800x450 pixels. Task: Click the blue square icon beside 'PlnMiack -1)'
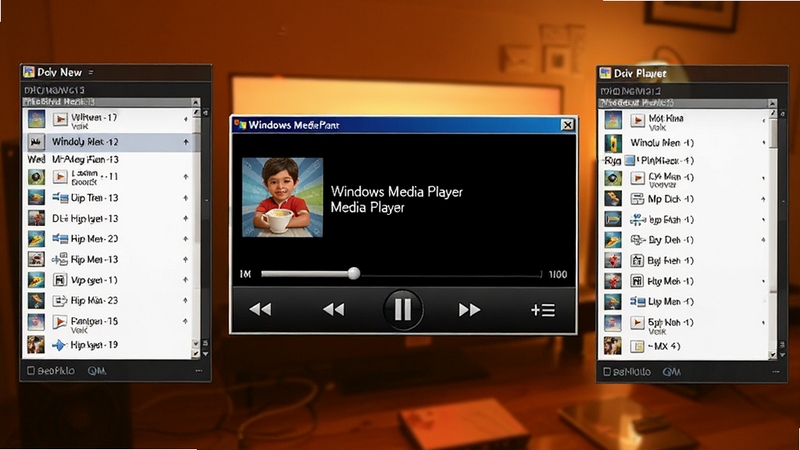[x=630, y=161]
